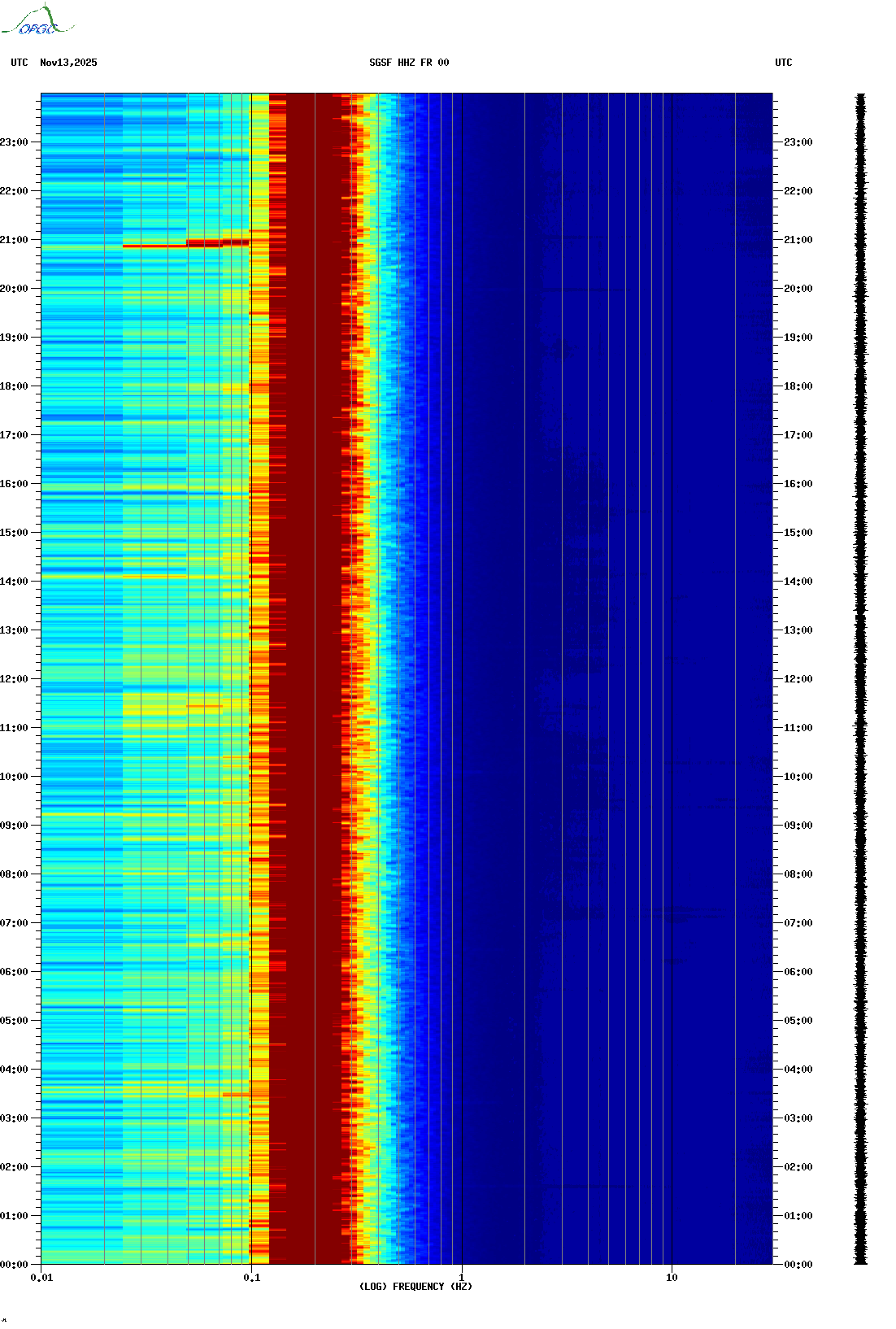Select the 15:00 tick on right time axis
896x1329 pixels.
pyautogui.click(x=798, y=533)
